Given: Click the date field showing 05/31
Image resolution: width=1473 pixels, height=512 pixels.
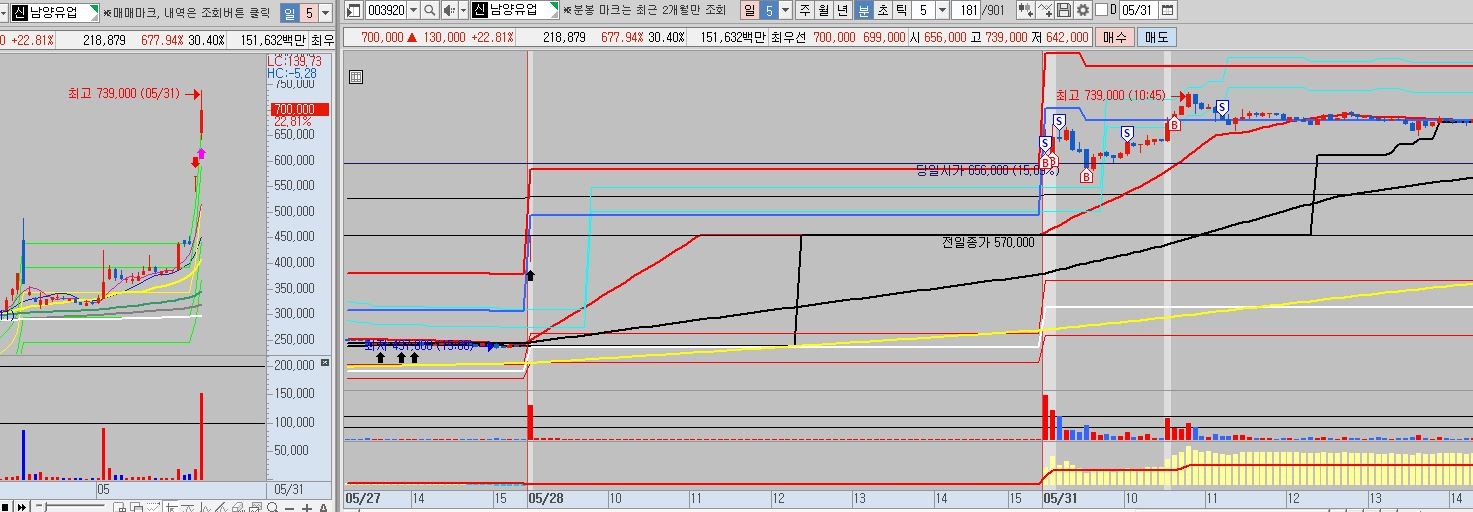Looking at the screenshot, I should [1138, 10].
